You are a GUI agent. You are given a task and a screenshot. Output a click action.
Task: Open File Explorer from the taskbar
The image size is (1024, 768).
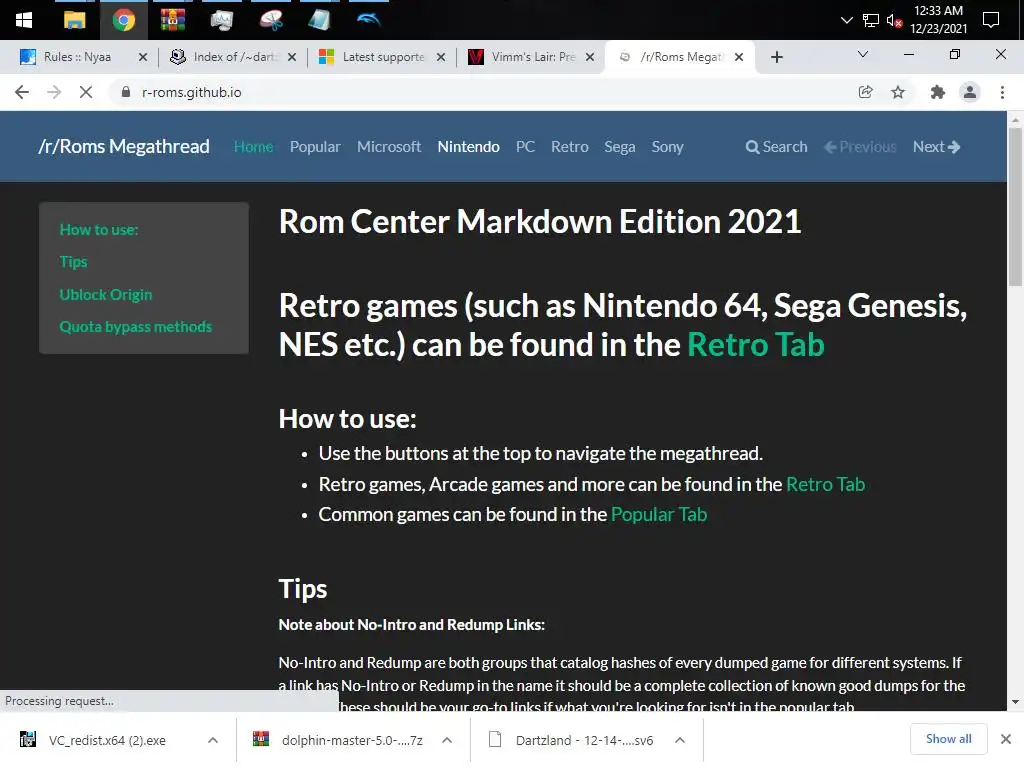(x=74, y=20)
